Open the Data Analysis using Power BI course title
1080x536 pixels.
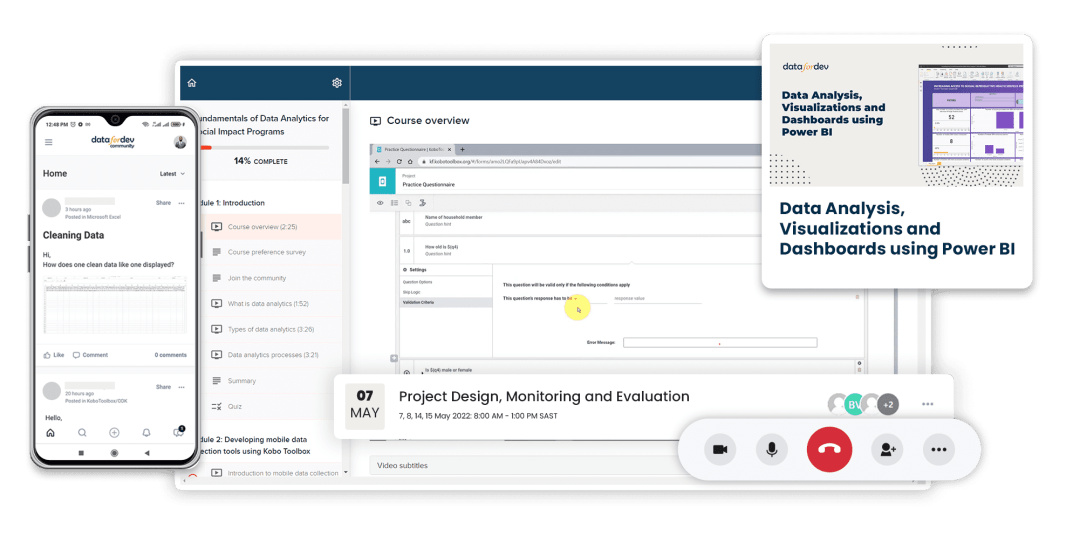897,229
